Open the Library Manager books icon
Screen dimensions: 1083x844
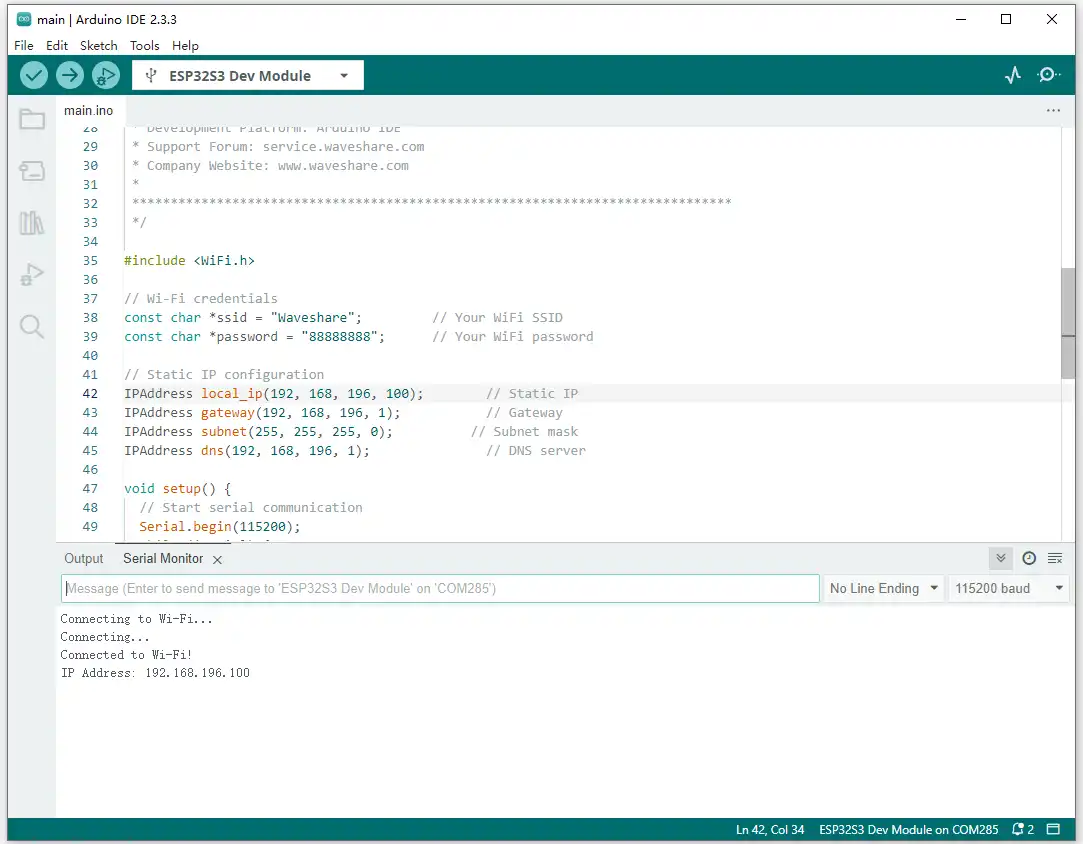click(x=32, y=223)
